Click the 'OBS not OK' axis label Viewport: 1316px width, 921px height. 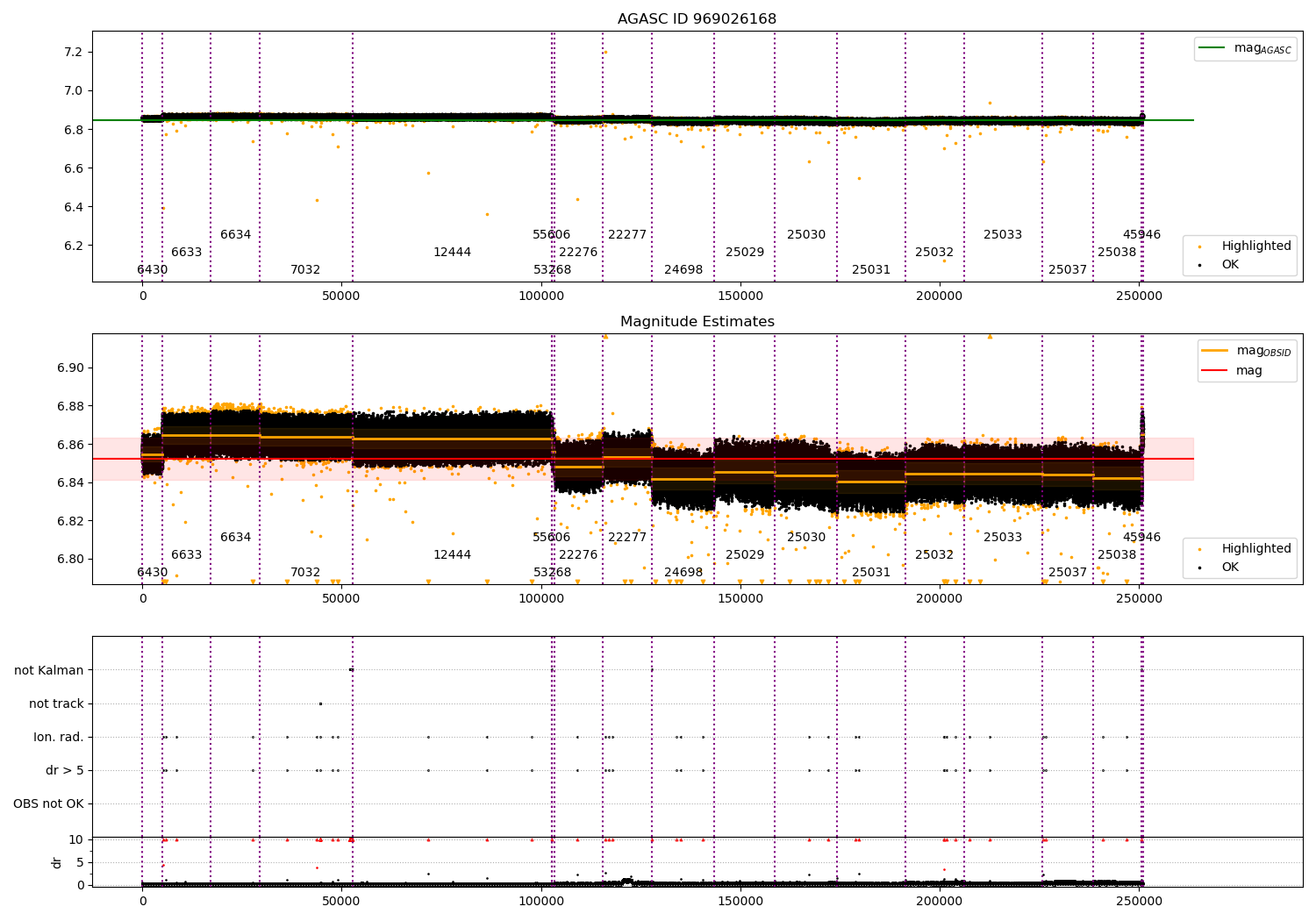click(x=48, y=803)
